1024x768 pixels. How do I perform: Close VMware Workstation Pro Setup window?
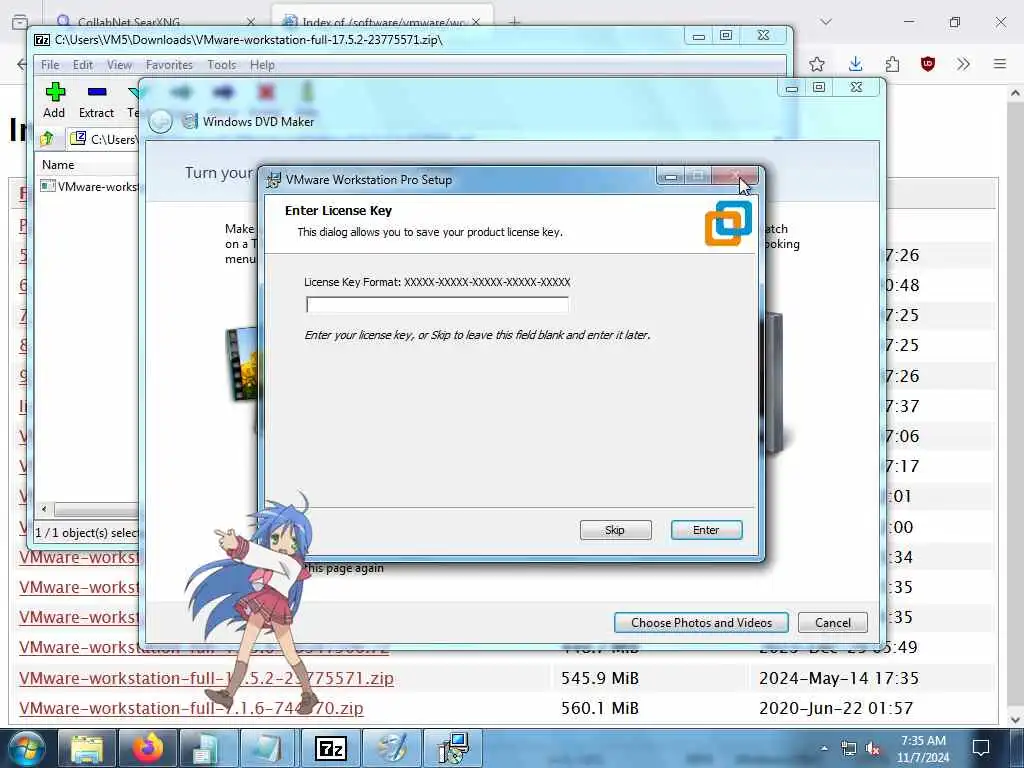click(735, 176)
